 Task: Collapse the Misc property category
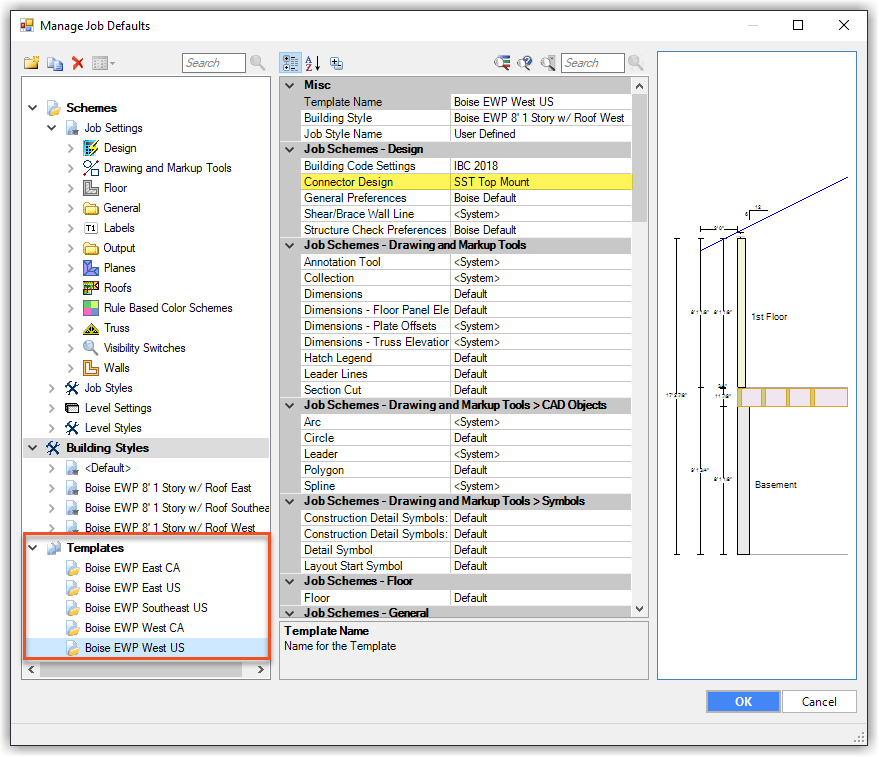point(290,85)
